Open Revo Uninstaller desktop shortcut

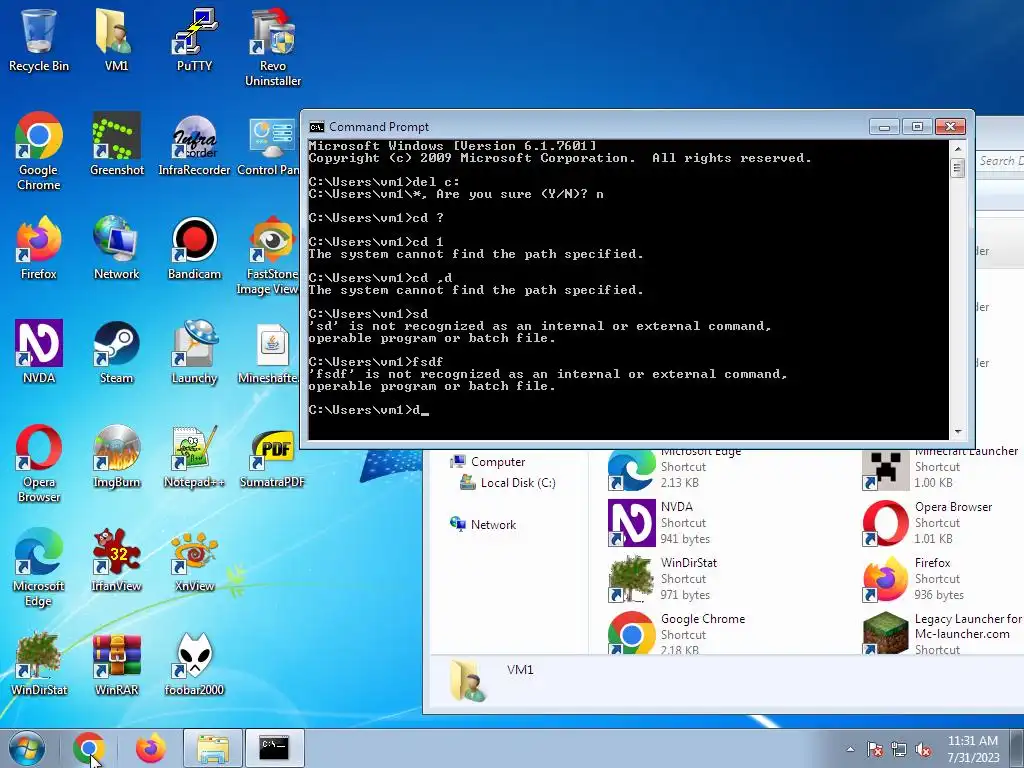(272, 47)
